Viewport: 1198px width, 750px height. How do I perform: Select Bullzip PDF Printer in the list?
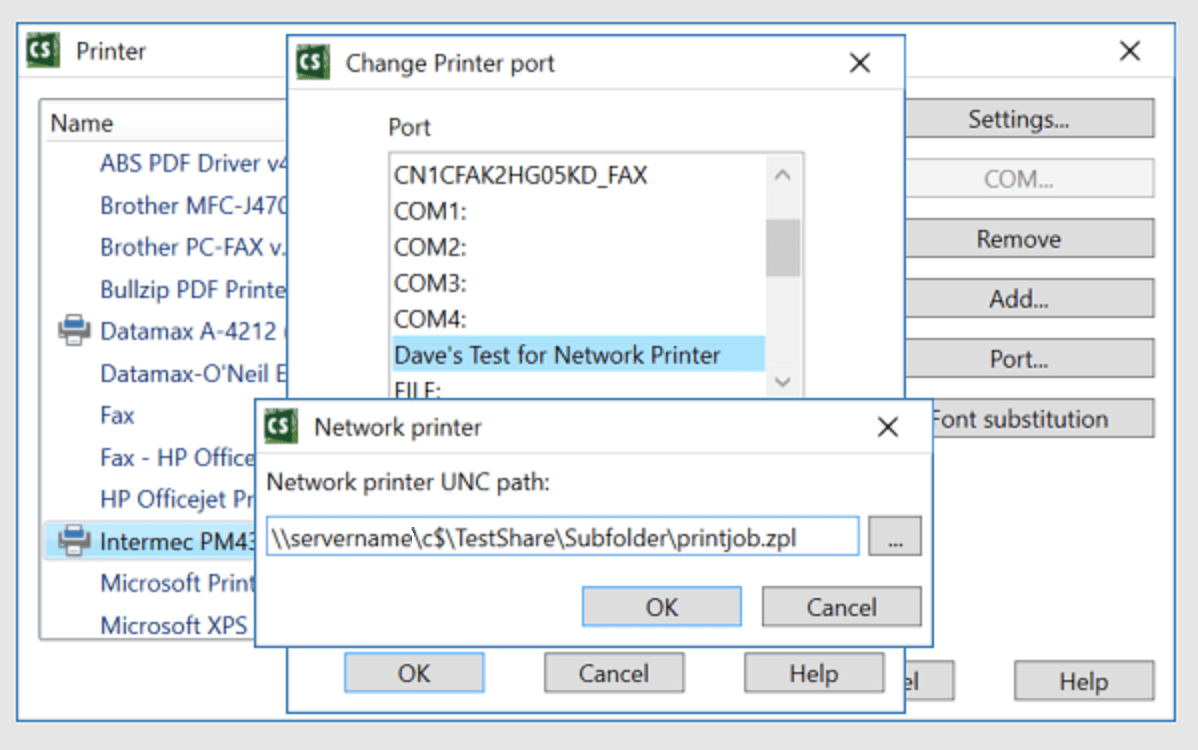click(190, 289)
